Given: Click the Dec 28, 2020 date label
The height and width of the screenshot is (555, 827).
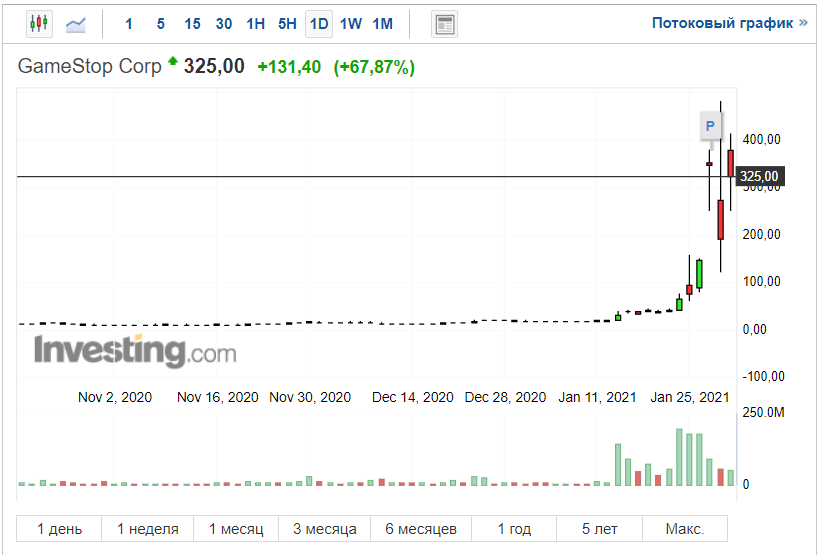Looking at the screenshot, I should tap(505, 397).
